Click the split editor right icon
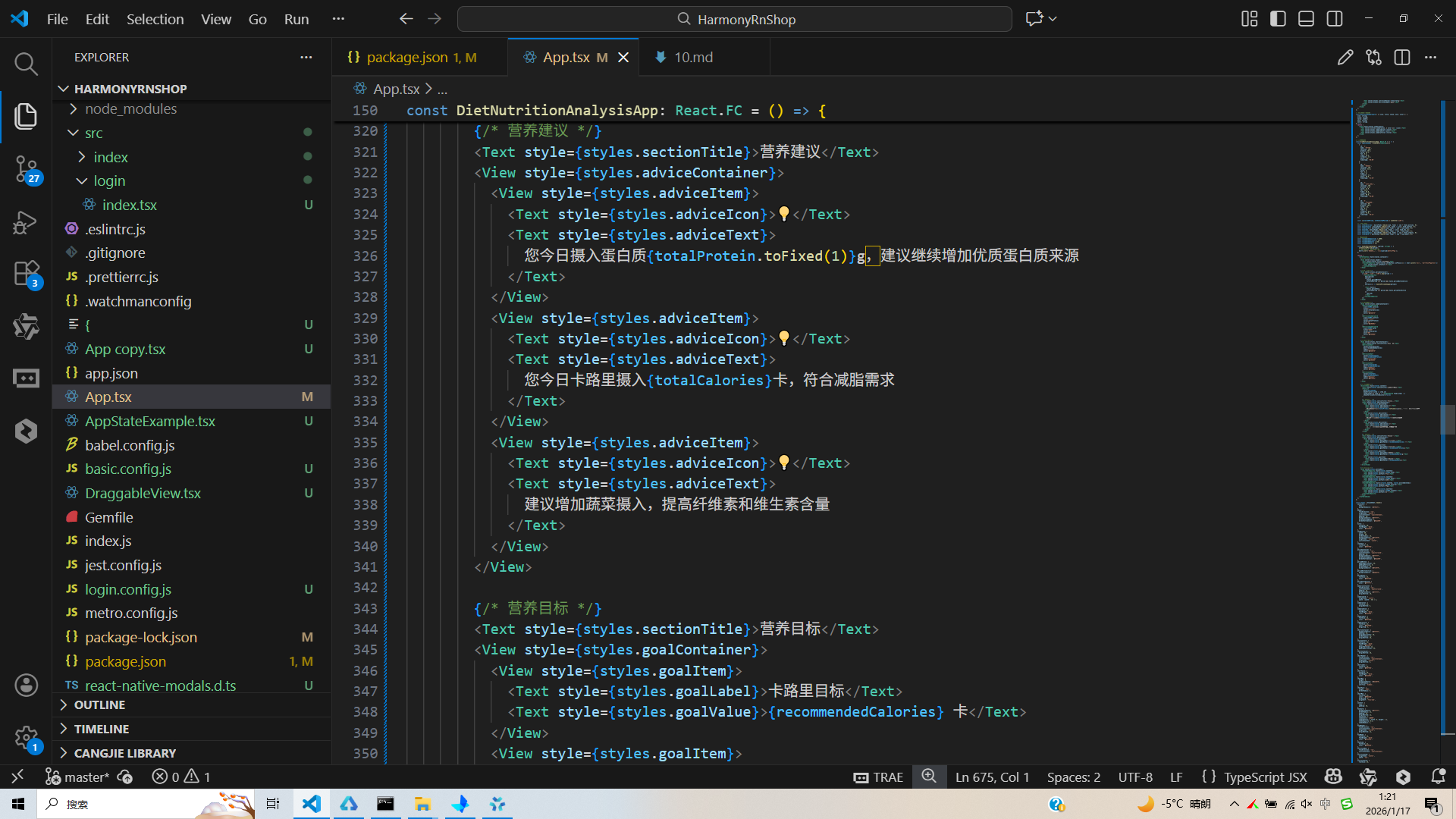This screenshot has width=1456, height=819. (x=1401, y=58)
